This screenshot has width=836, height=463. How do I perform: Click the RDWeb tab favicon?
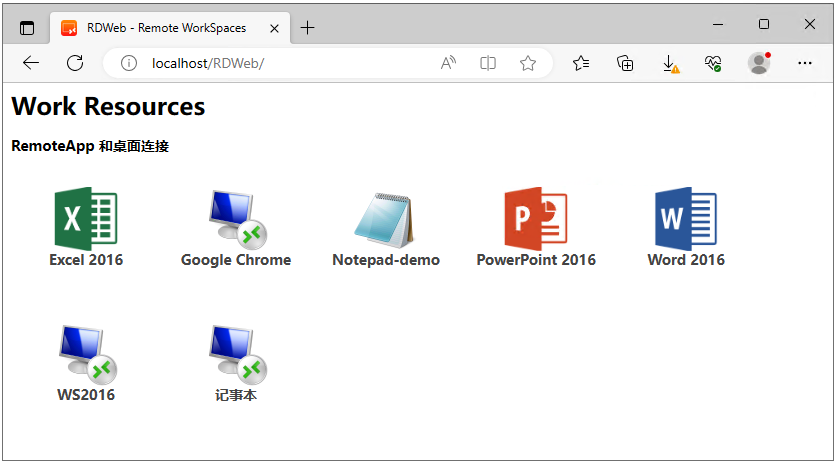69,28
